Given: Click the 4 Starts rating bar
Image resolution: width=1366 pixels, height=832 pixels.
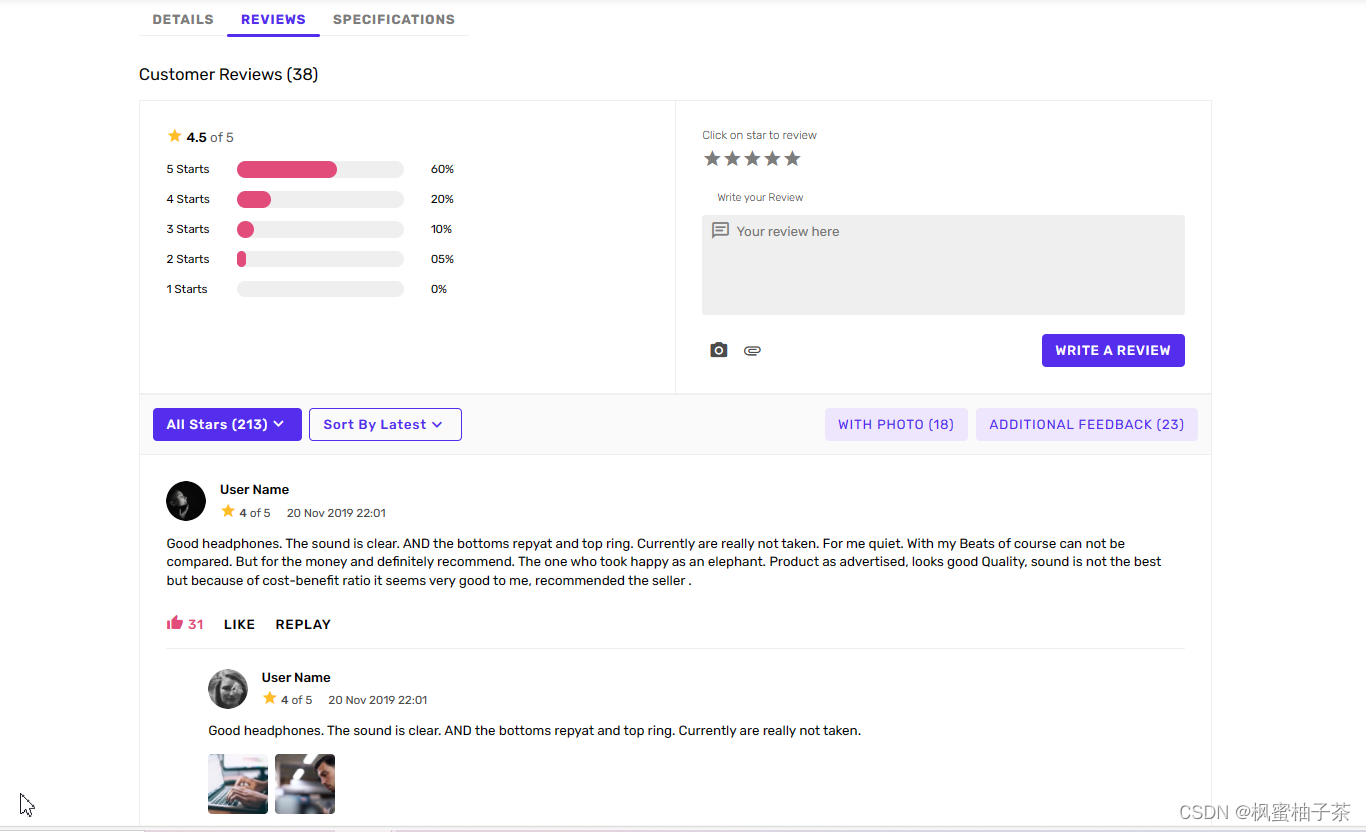Looking at the screenshot, I should (320, 199).
